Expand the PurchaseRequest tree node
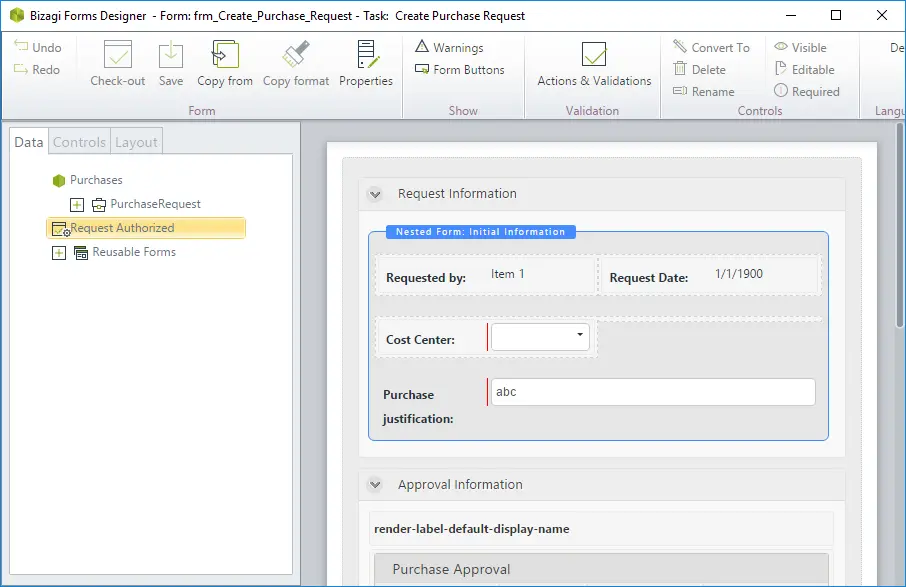Viewport: 906px width, 587px height. pyautogui.click(x=77, y=205)
